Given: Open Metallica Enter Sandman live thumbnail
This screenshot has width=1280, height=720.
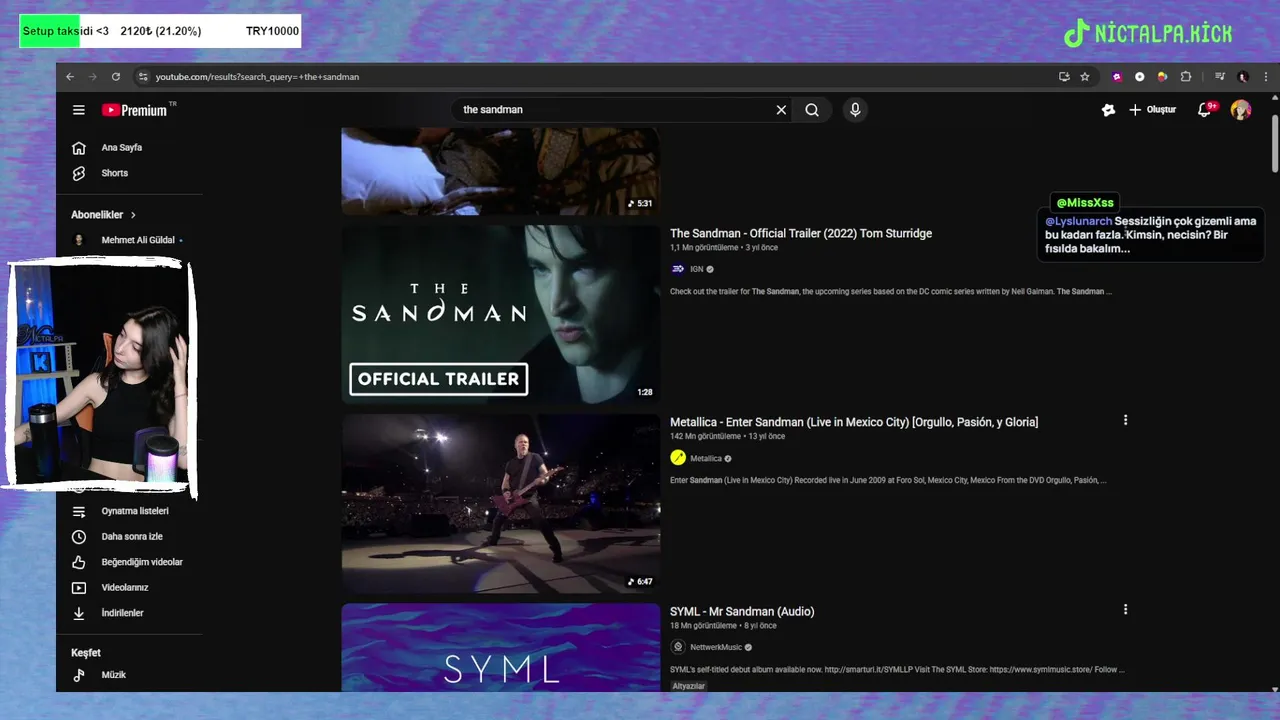Looking at the screenshot, I should tap(500, 503).
